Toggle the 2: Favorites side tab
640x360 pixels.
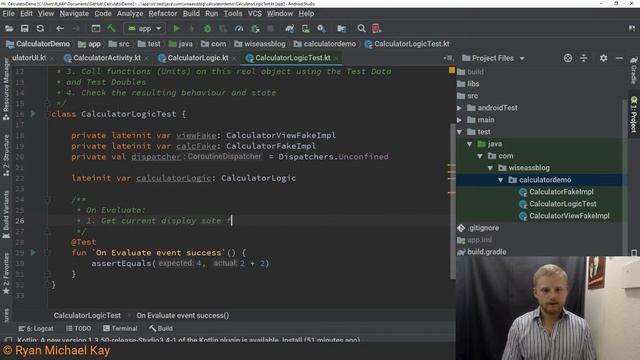coord(6,273)
